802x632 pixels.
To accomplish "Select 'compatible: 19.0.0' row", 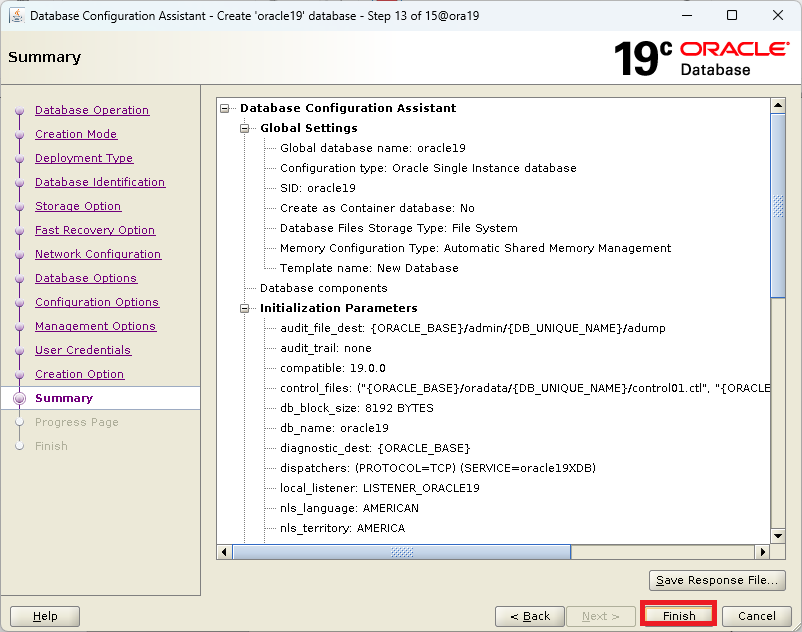I will (x=332, y=368).
